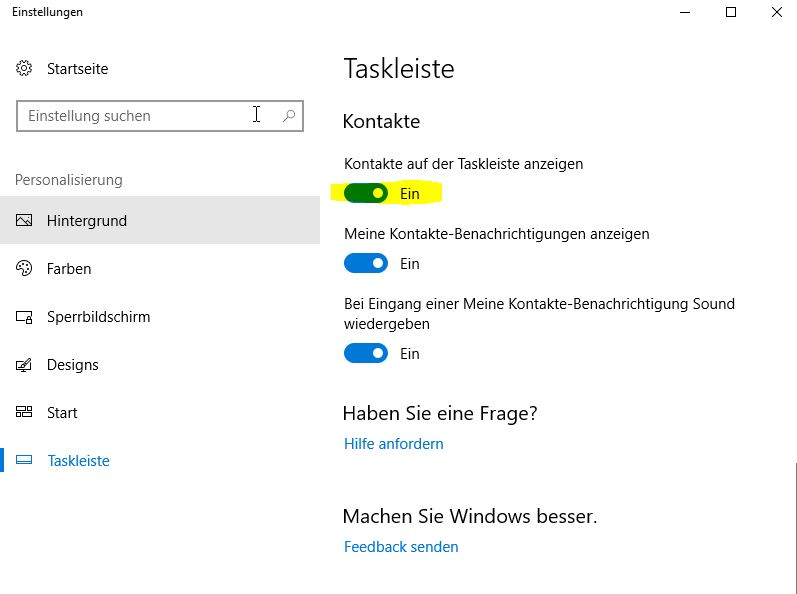797x594 pixels.
Task: Click the magnifier icon in search box
Action: (289, 116)
